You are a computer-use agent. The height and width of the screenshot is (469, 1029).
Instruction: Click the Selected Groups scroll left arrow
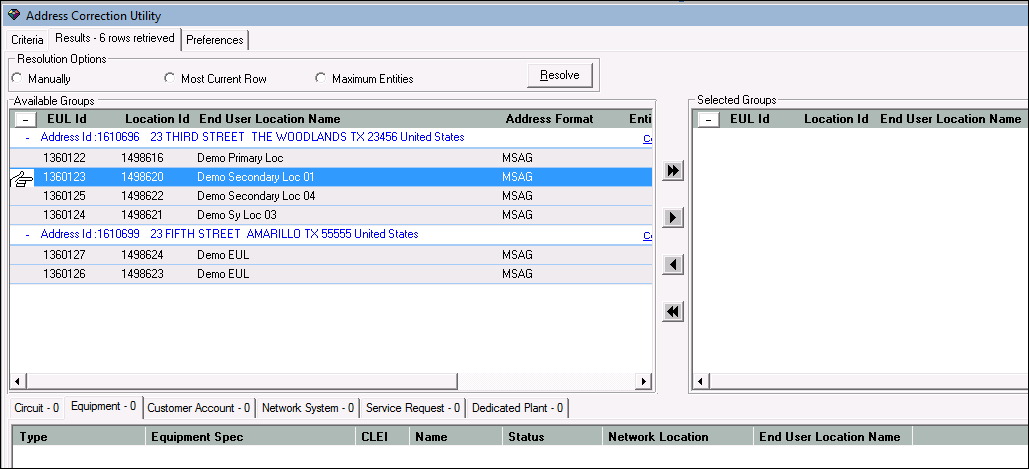click(700, 381)
